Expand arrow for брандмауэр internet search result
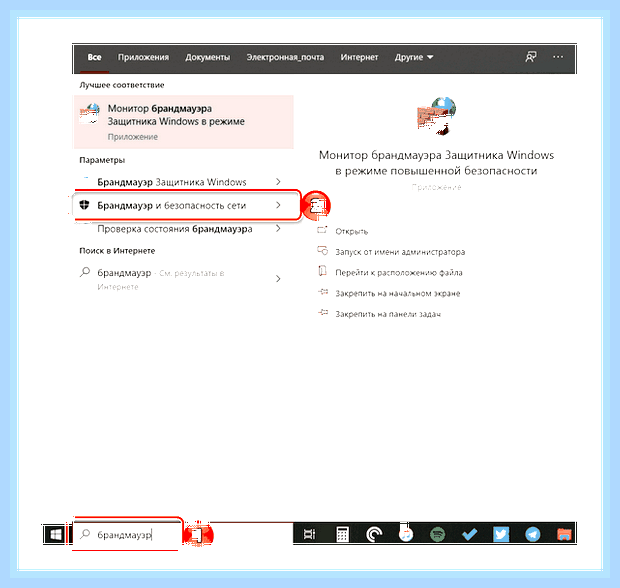The image size is (620, 588). tap(278, 278)
